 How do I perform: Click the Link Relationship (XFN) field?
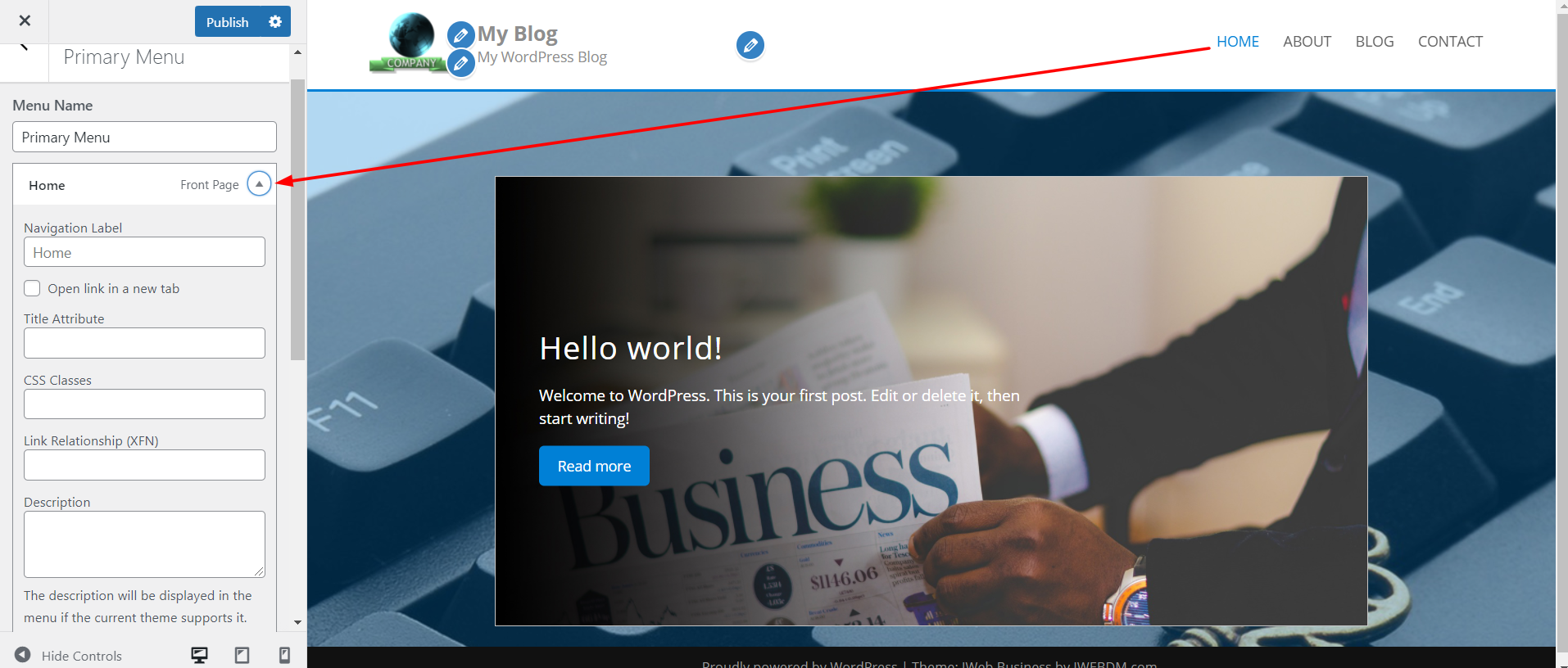click(144, 465)
